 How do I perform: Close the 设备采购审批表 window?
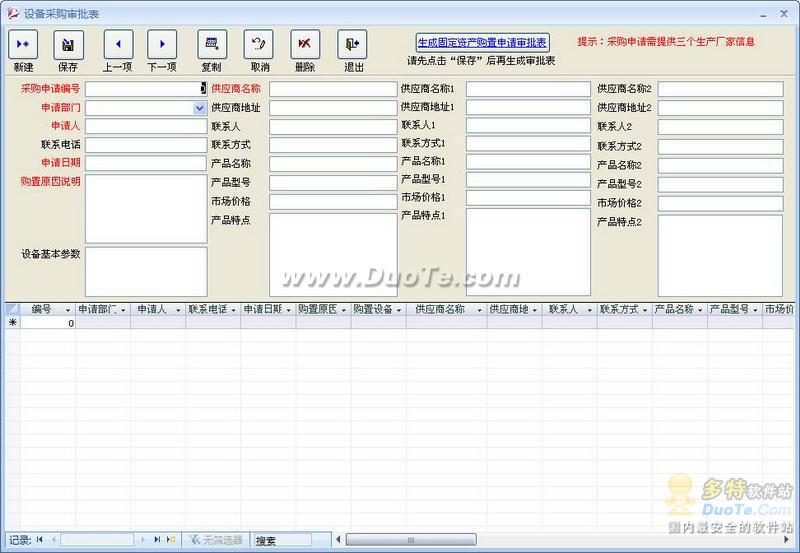click(x=784, y=14)
